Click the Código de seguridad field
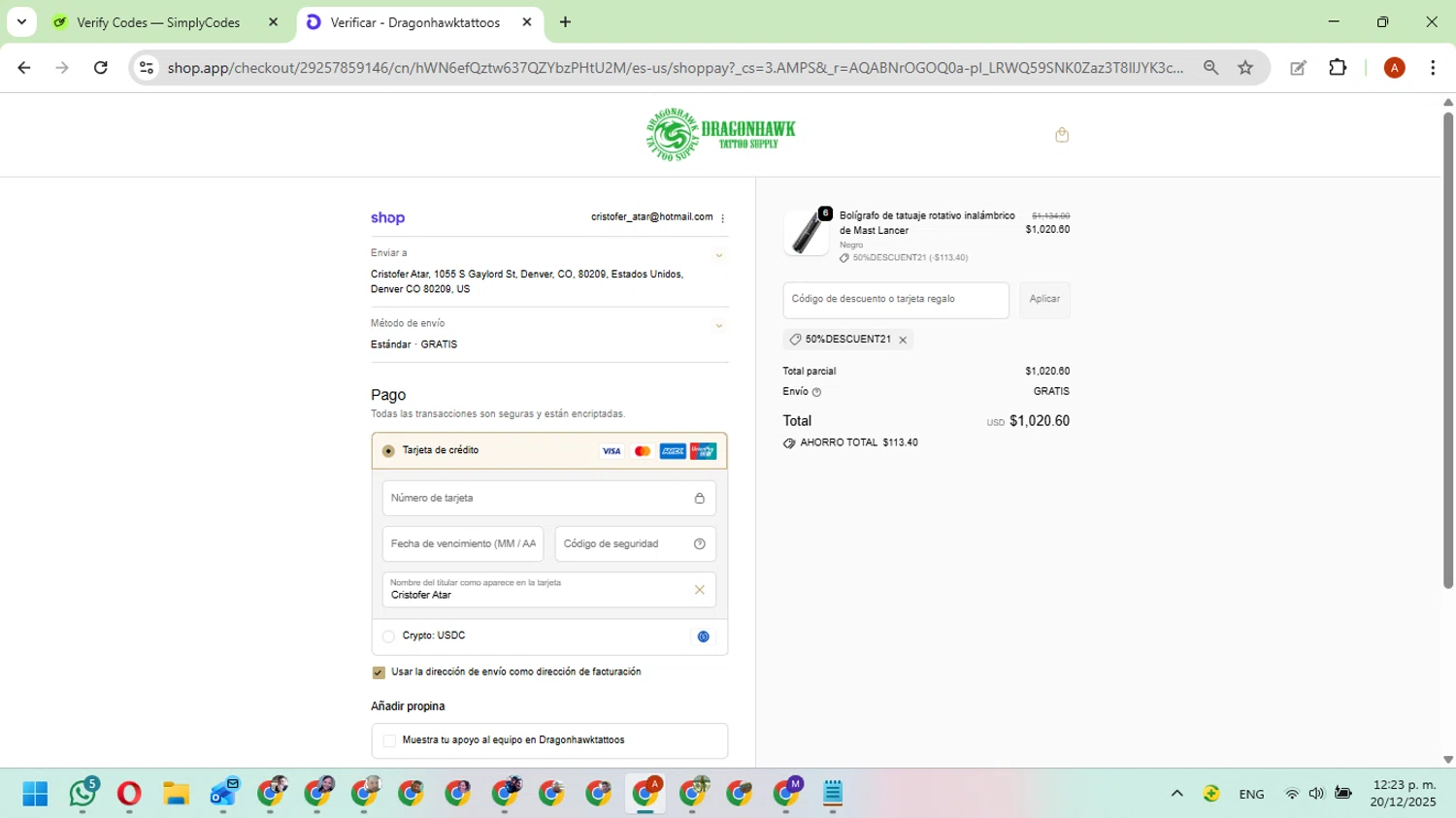The height and width of the screenshot is (818, 1456). [636, 544]
